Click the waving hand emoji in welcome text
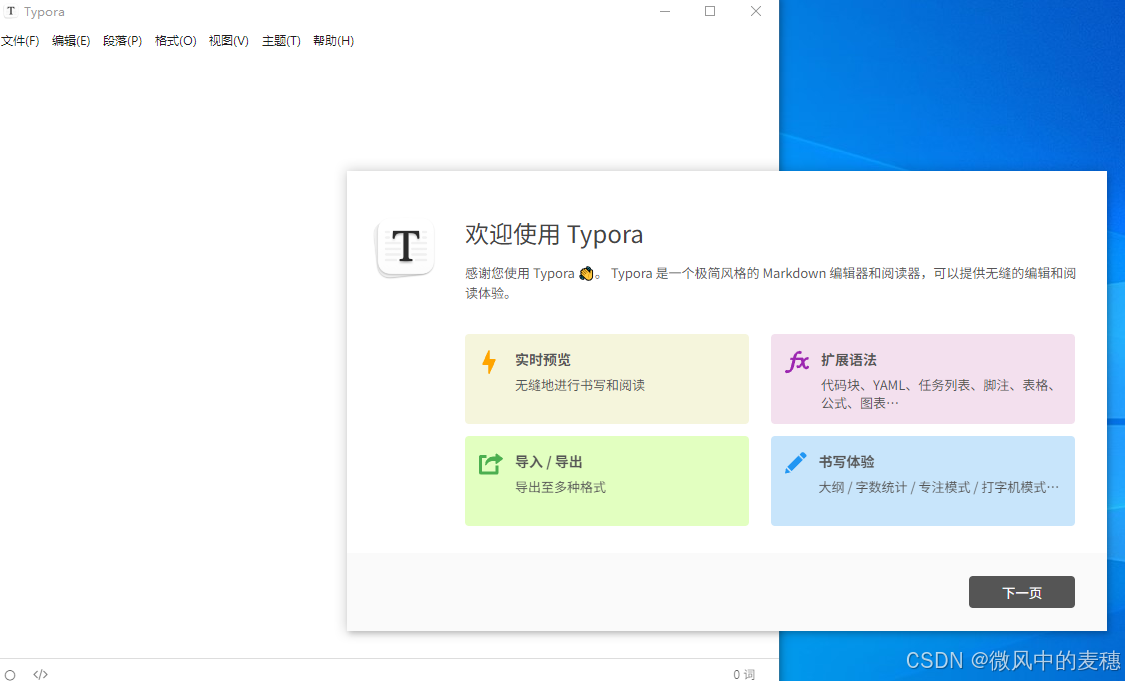The width and height of the screenshot is (1125, 681). tap(586, 273)
